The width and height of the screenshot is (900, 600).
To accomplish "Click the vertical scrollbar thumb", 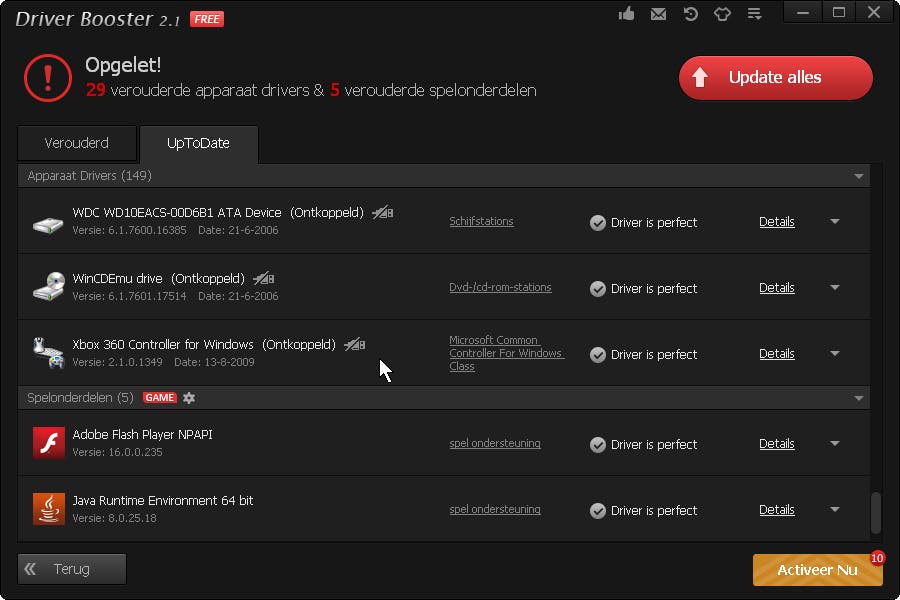I will click(x=876, y=513).
